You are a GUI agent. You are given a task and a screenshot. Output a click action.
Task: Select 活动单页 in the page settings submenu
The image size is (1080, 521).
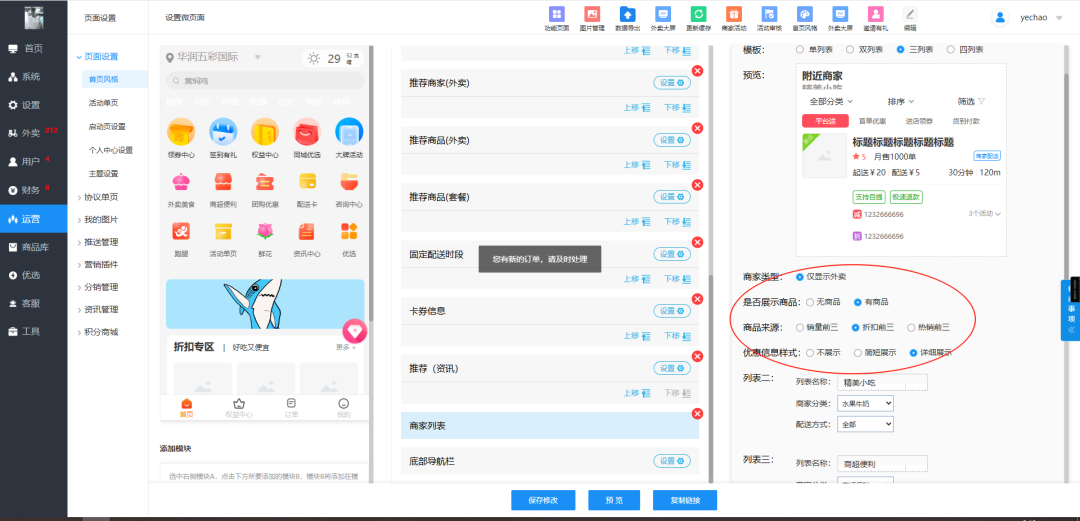103,103
